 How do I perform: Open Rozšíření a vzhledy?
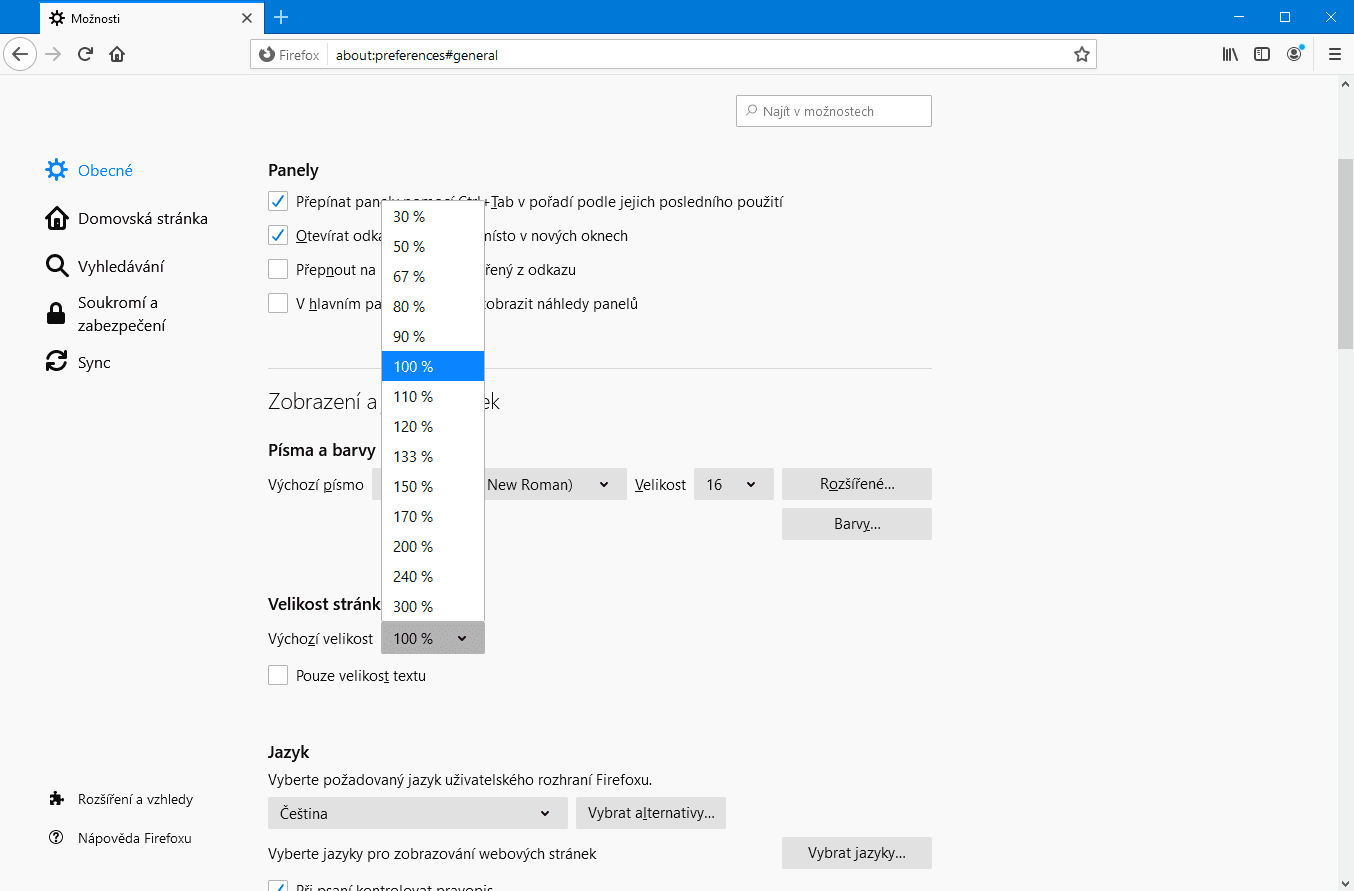click(x=135, y=798)
